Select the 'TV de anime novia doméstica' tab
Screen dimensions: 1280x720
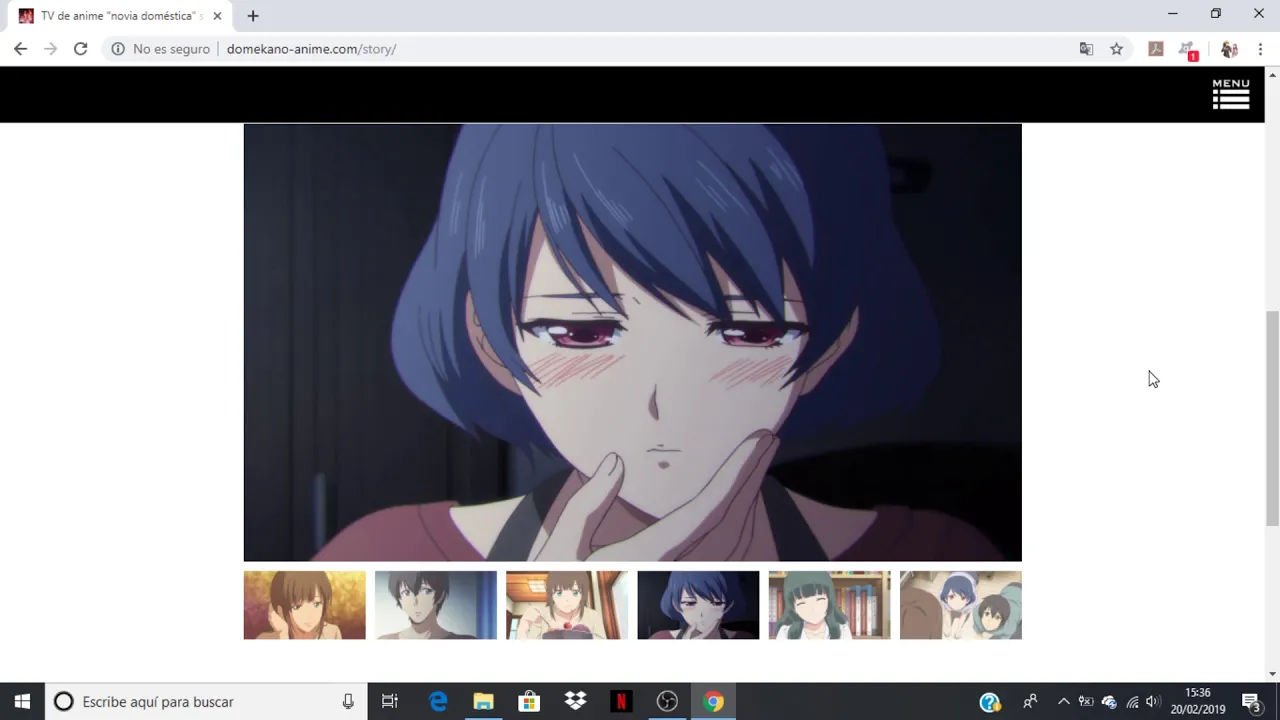pyautogui.click(x=120, y=16)
